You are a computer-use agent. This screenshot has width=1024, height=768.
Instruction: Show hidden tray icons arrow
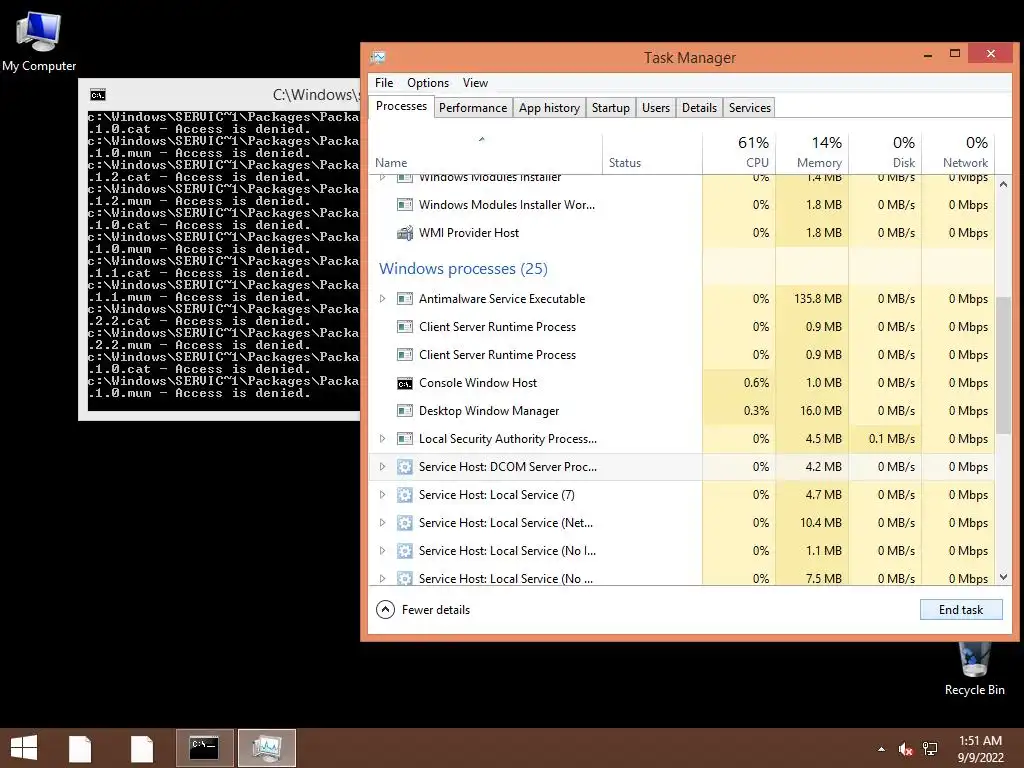click(882, 749)
